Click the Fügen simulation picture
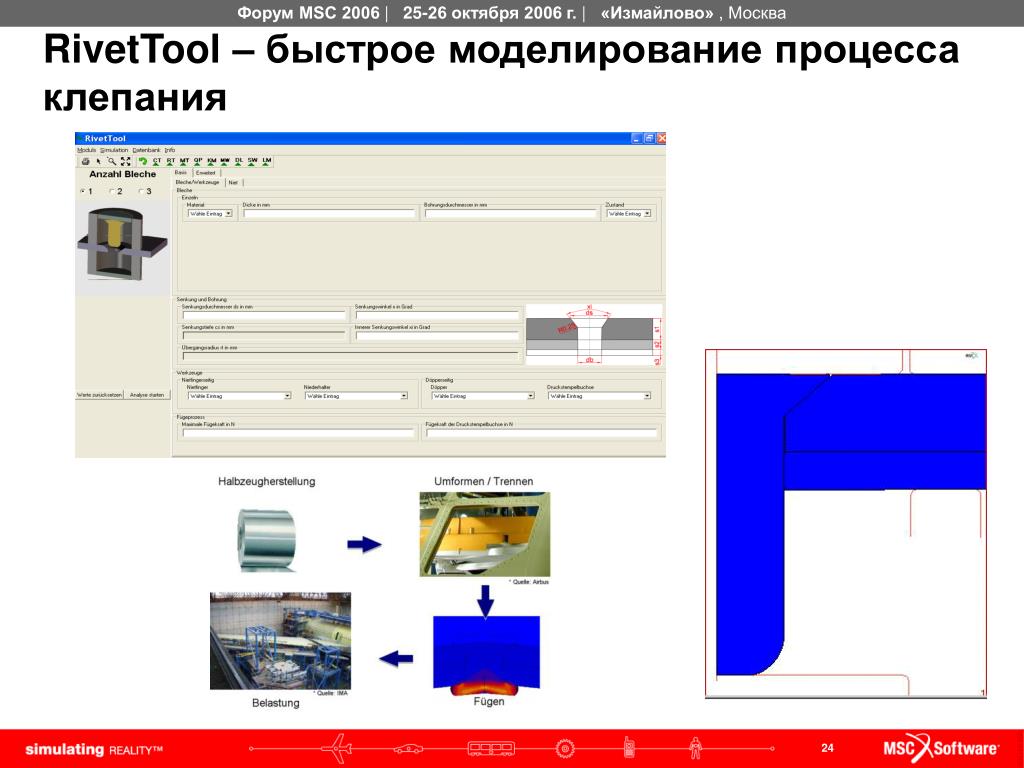 pos(487,655)
